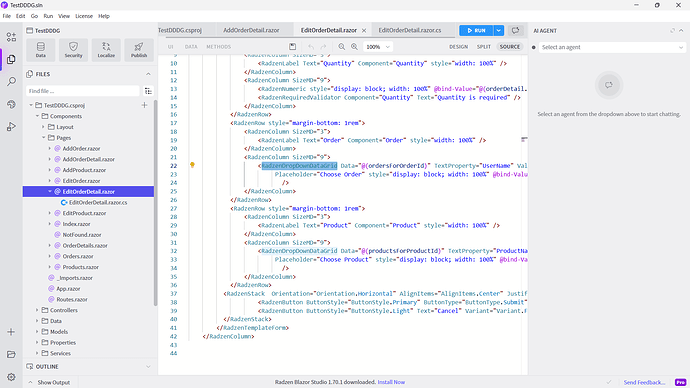Viewport: 690px width, 388px height.
Task: Open the theme palette sidebar icon
Action: [x=11, y=104]
